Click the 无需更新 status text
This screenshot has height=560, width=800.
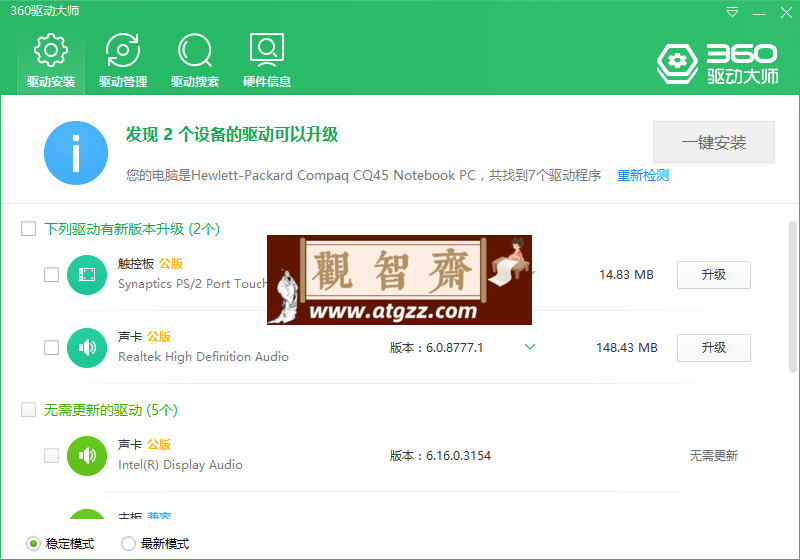pos(714,455)
